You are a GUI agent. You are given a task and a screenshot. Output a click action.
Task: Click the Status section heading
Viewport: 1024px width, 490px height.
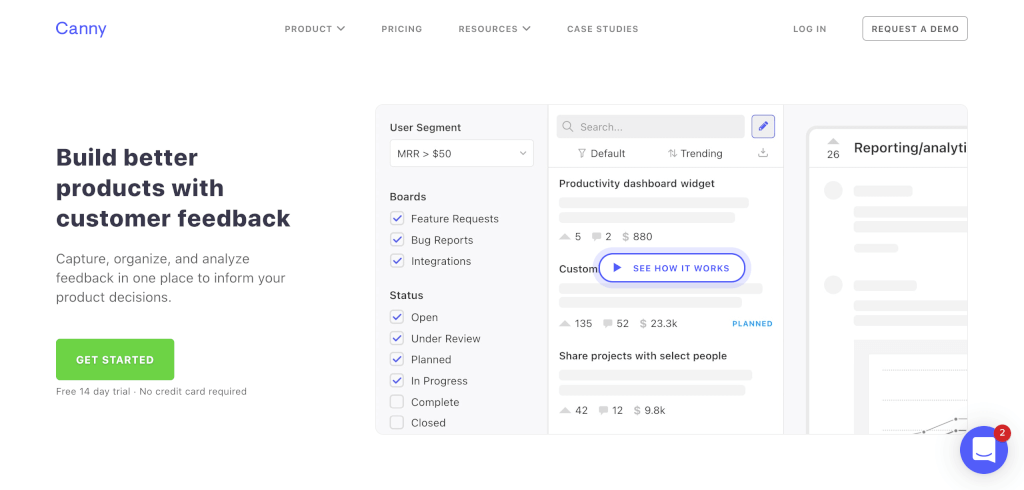tap(406, 295)
